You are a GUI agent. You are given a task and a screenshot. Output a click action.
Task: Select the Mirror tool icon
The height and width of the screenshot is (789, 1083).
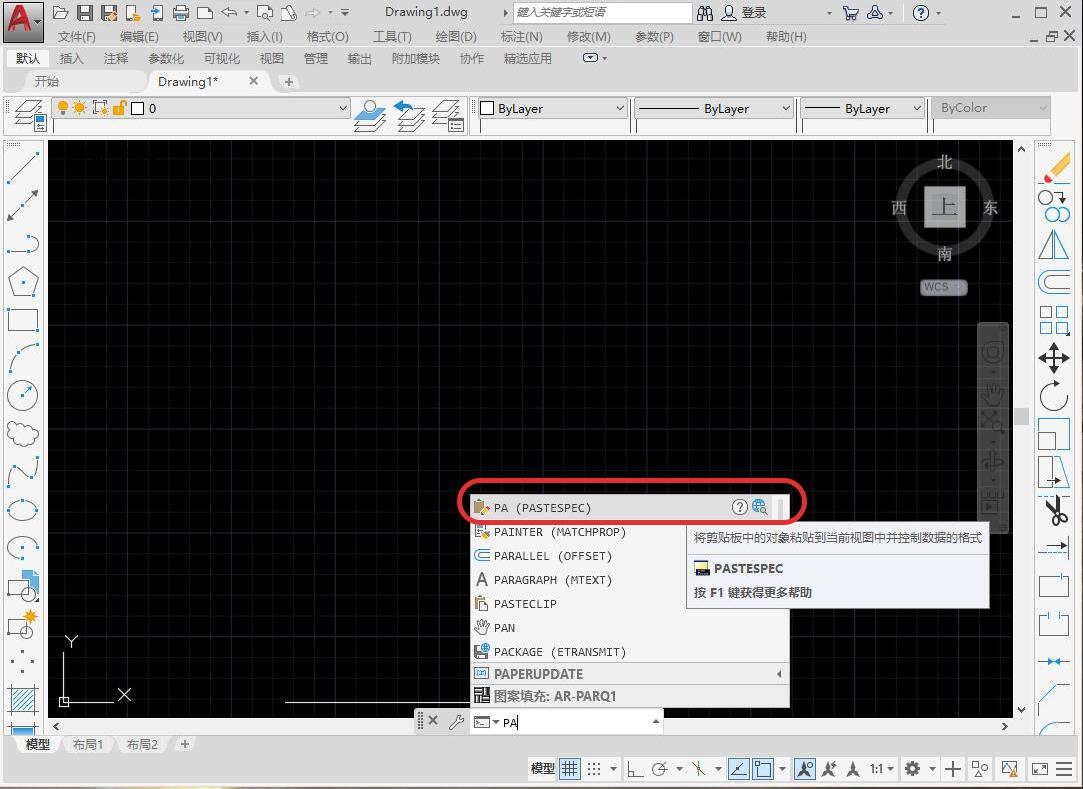click(1054, 244)
